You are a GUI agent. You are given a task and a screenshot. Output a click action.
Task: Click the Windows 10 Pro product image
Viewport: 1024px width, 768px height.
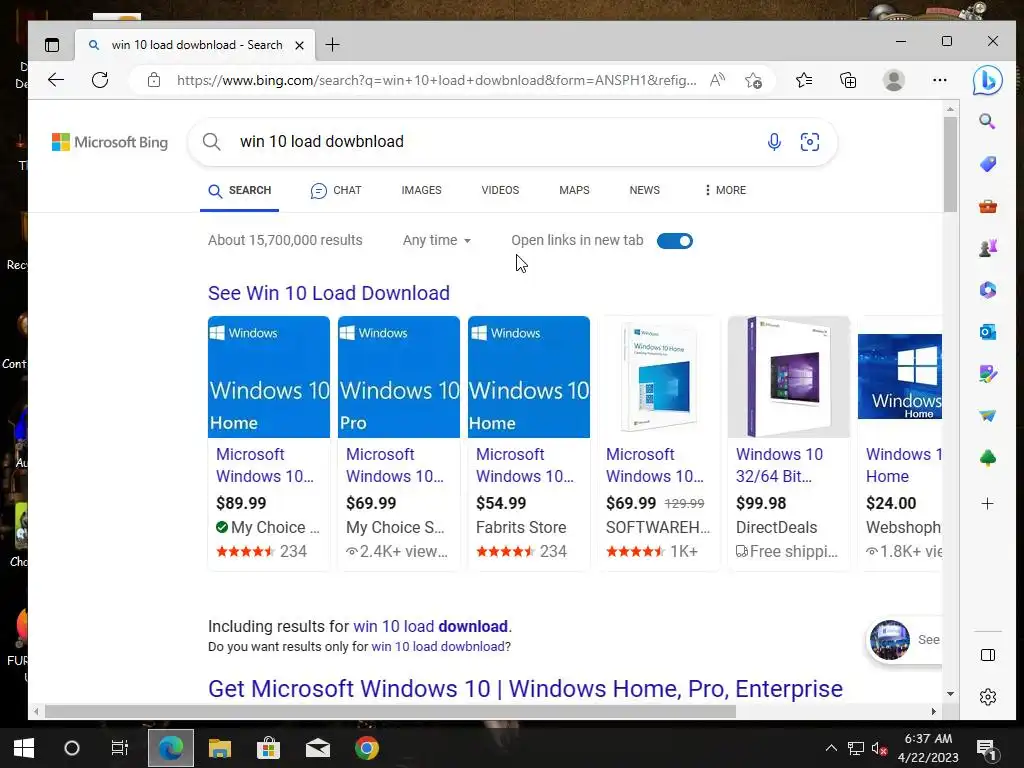click(x=398, y=377)
